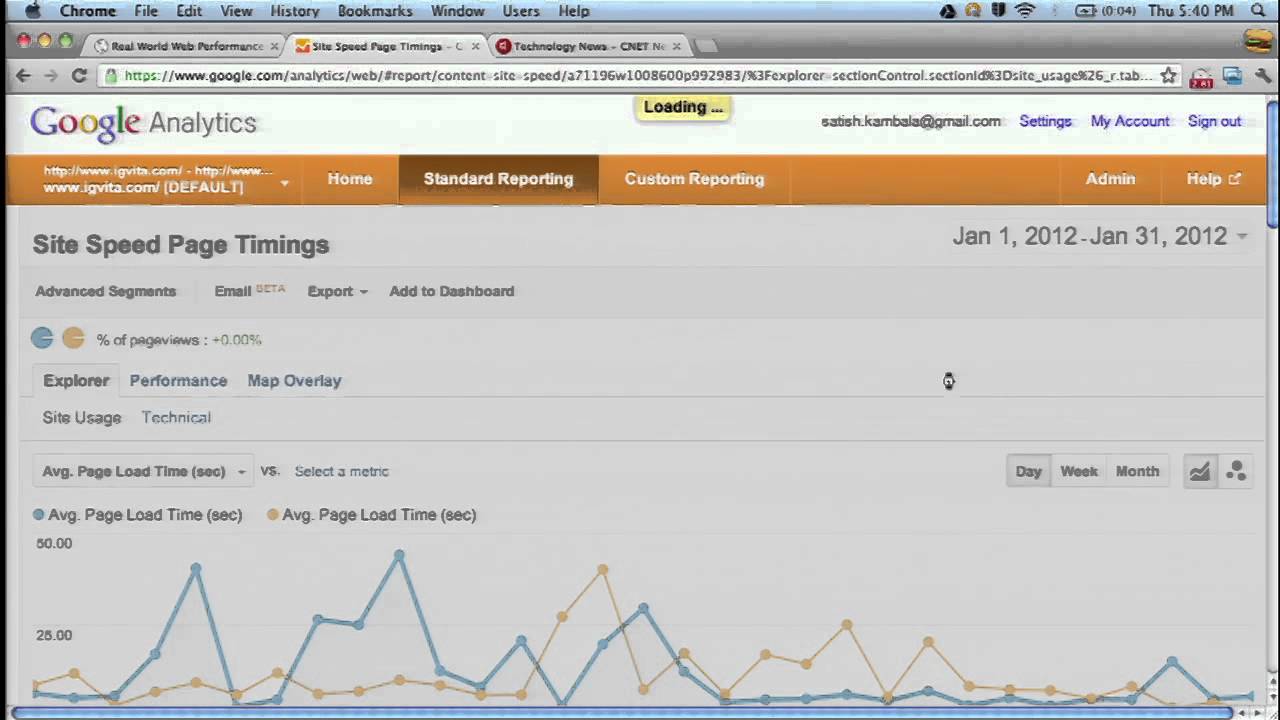The height and width of the screenshot is (720, 1280).
Task: Switch to the motion chart view icon
Action: click(x=1236, y=471)
